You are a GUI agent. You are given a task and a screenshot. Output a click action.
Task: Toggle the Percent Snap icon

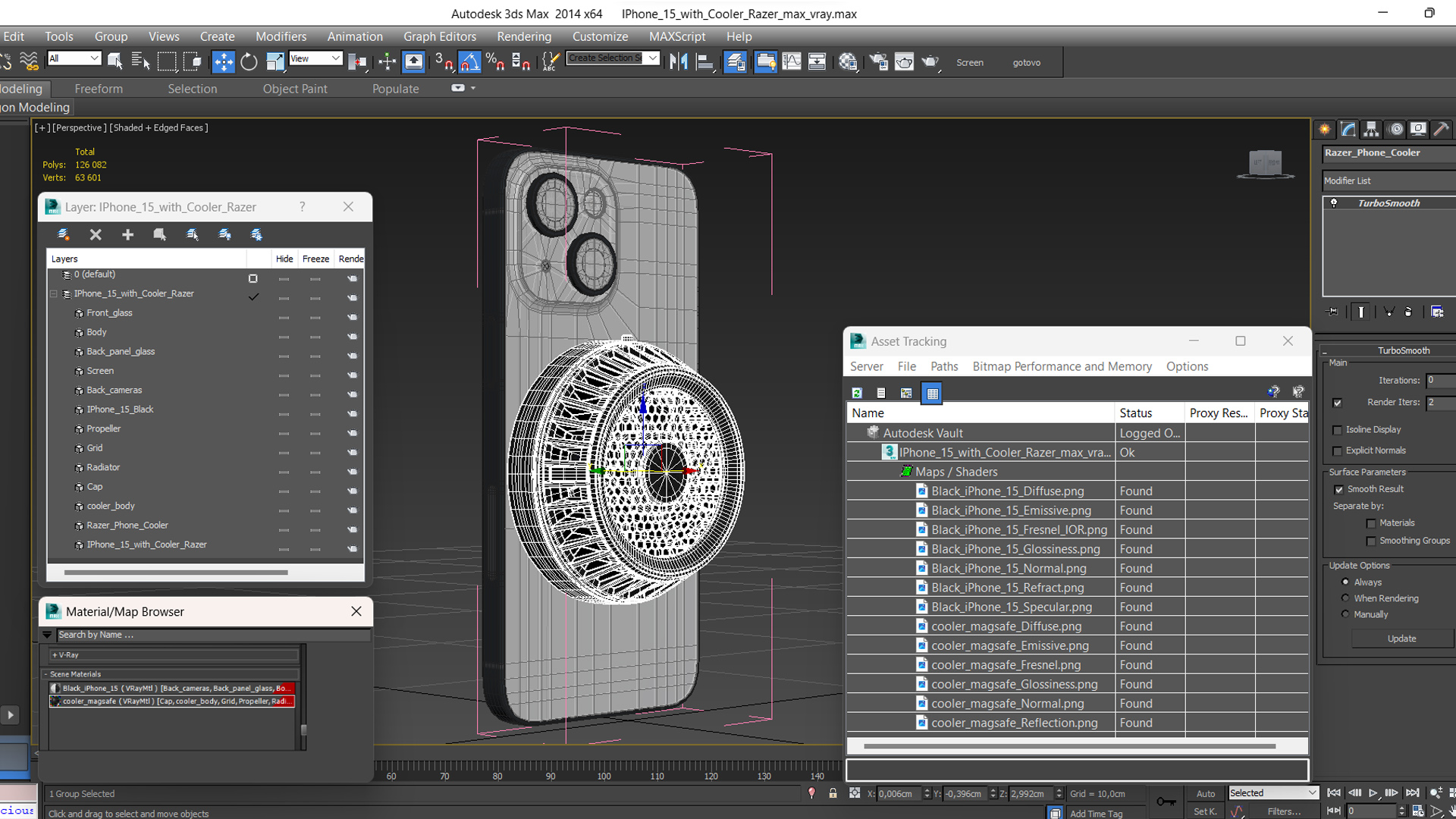[495, 61]
